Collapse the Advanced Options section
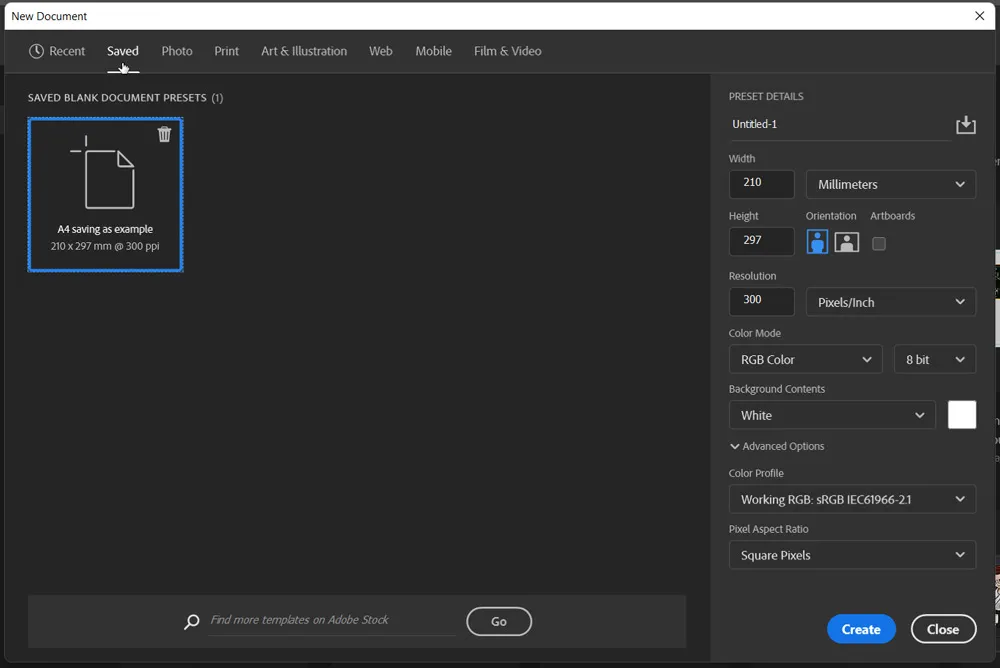 tap(777, 446)
